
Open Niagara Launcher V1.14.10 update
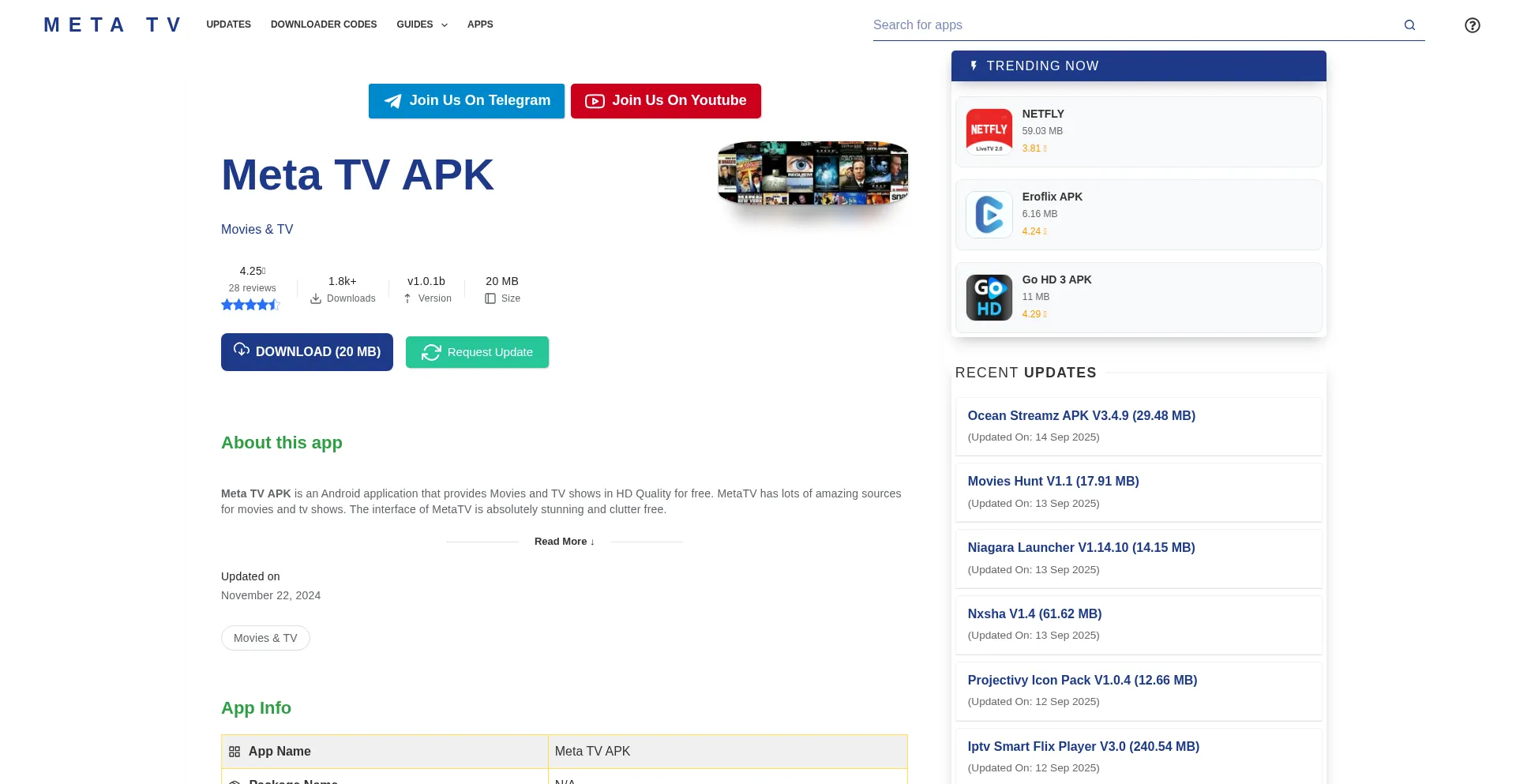pyautogui.click(x=1082, y=547)
